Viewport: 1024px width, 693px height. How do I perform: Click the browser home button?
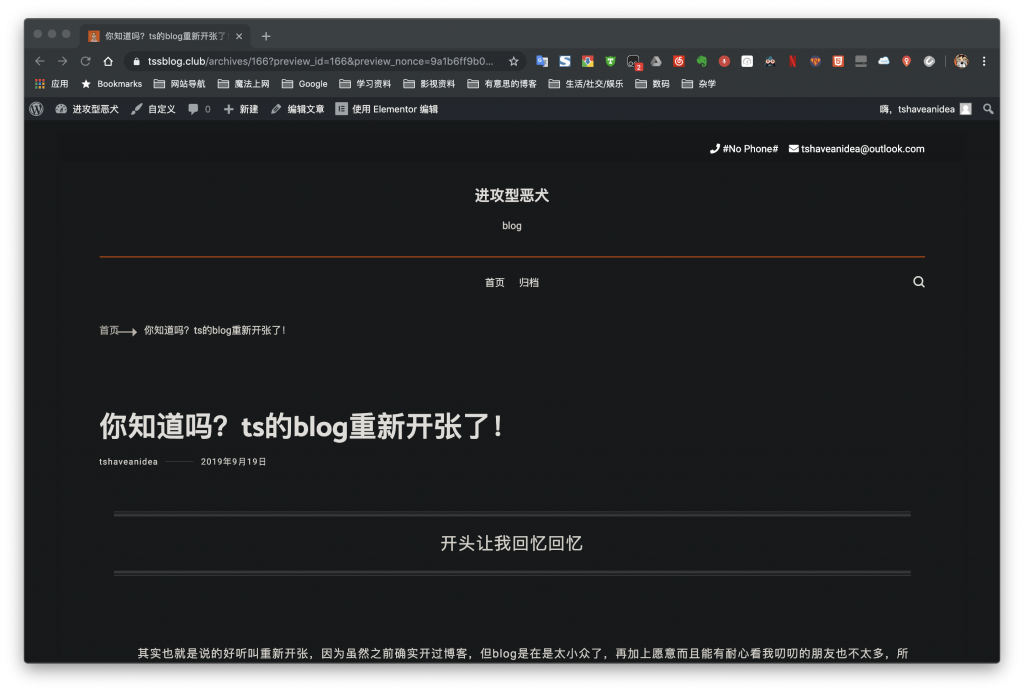[x=108, y=61]
